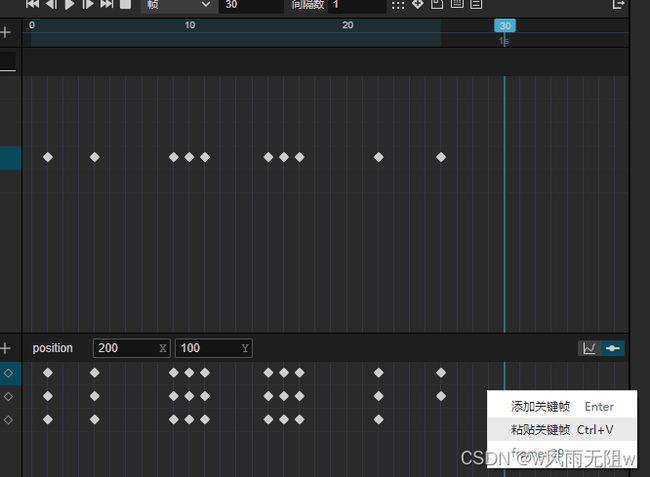Select highlighted property row keyframe at frame 10
650x477 pixels.
click(x=189, y=373)
